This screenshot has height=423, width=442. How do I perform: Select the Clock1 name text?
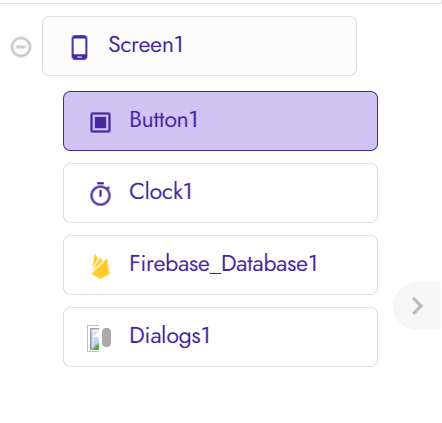coord(161,191)
